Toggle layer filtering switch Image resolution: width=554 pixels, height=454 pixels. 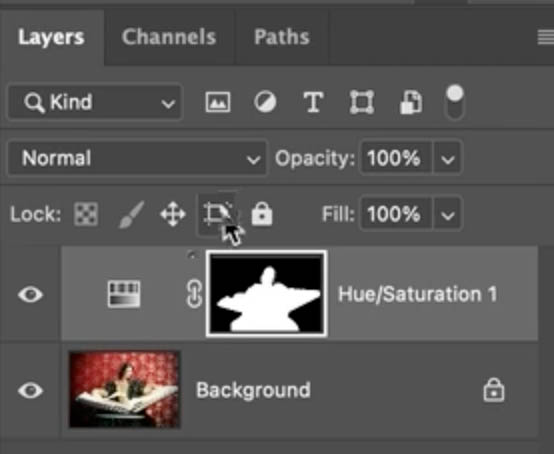(455, 102)
